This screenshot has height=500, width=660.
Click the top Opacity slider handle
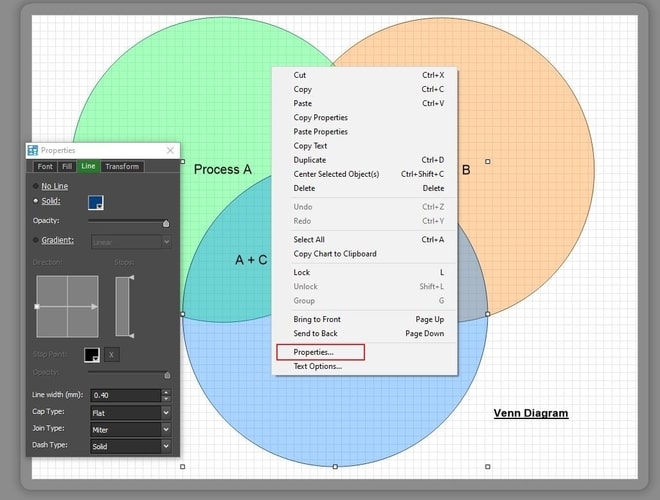click(166, 223)
